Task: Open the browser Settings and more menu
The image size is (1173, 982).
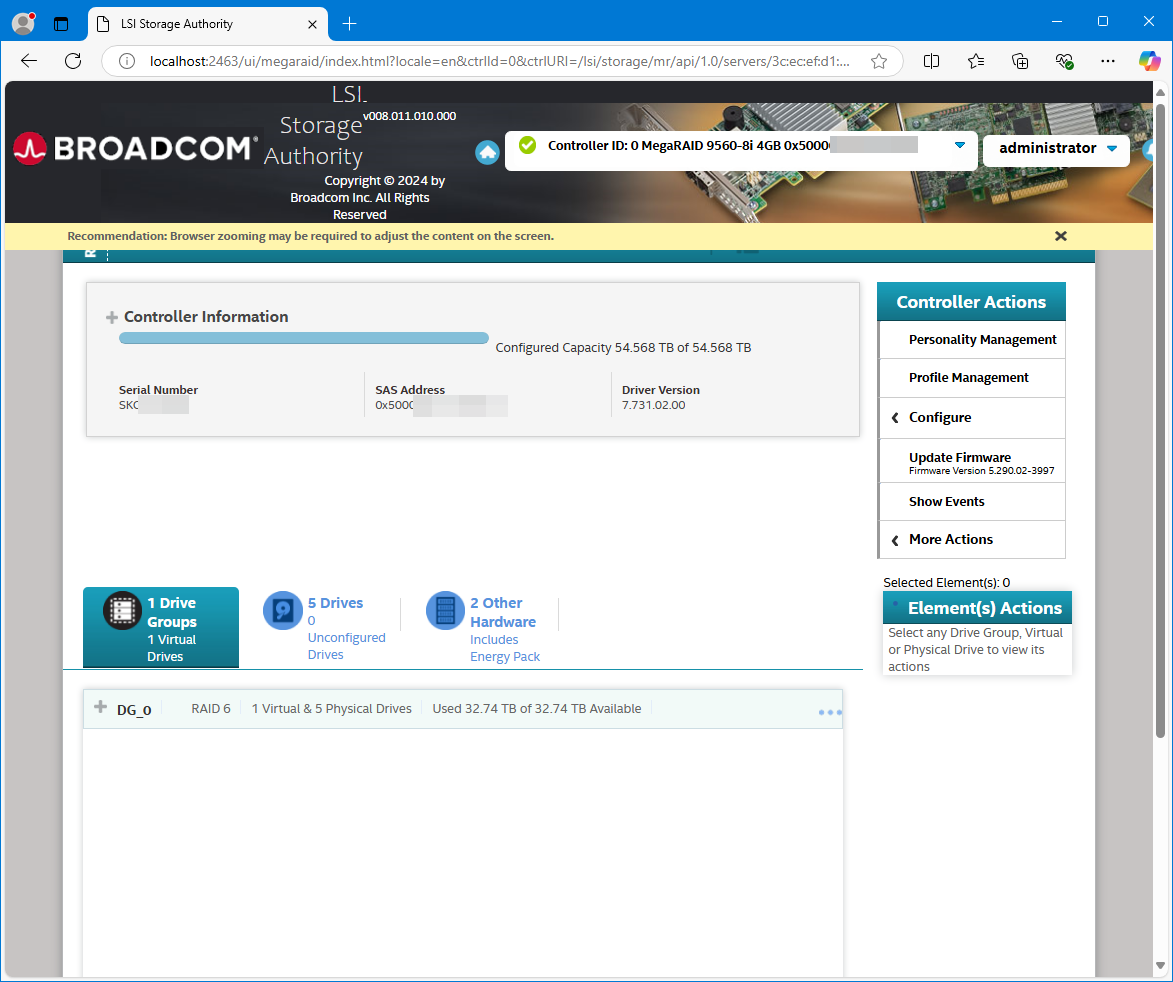Action: [1108, 61]
